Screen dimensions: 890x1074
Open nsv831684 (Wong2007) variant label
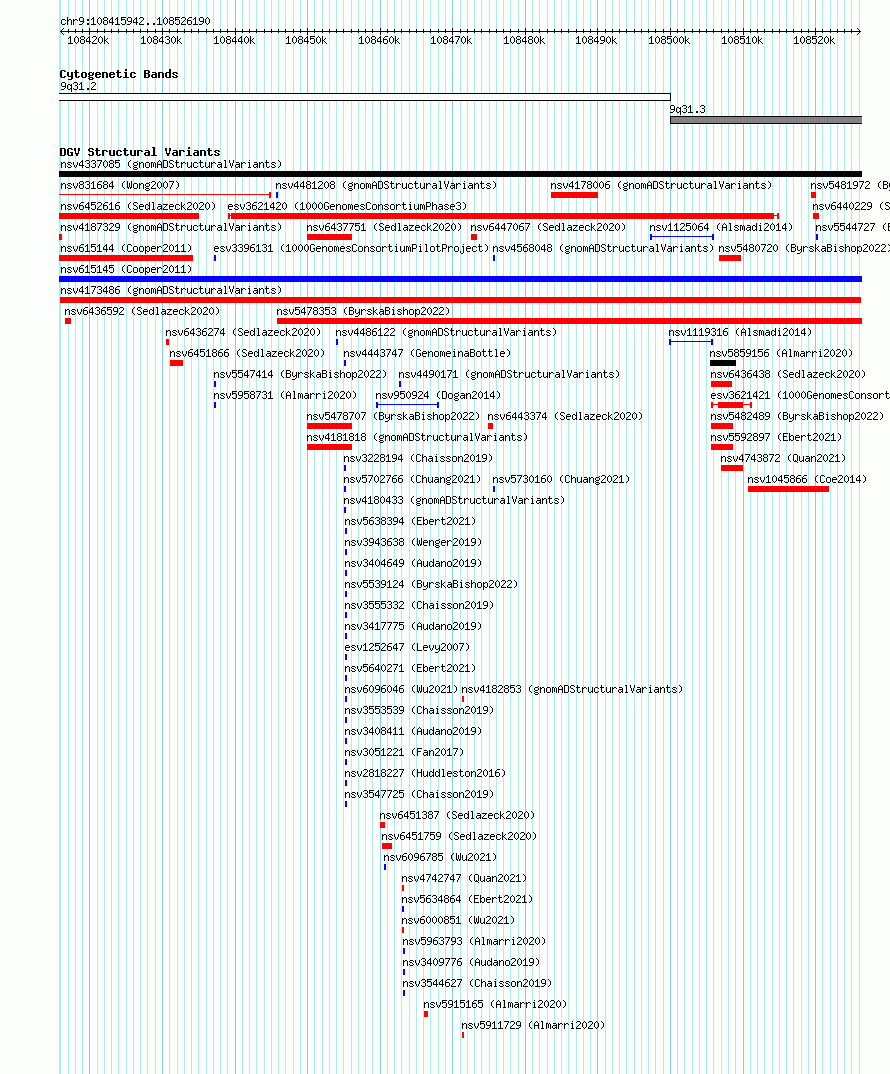pos(120,186)
